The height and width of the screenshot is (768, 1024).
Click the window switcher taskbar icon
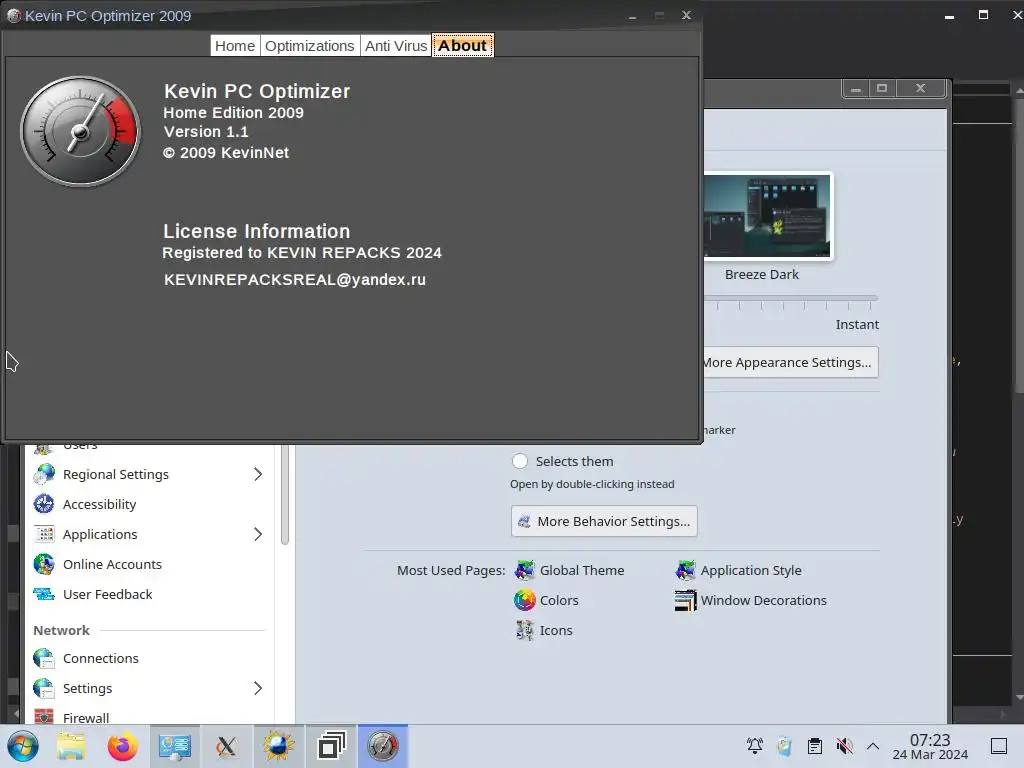[x=331, y=746]
